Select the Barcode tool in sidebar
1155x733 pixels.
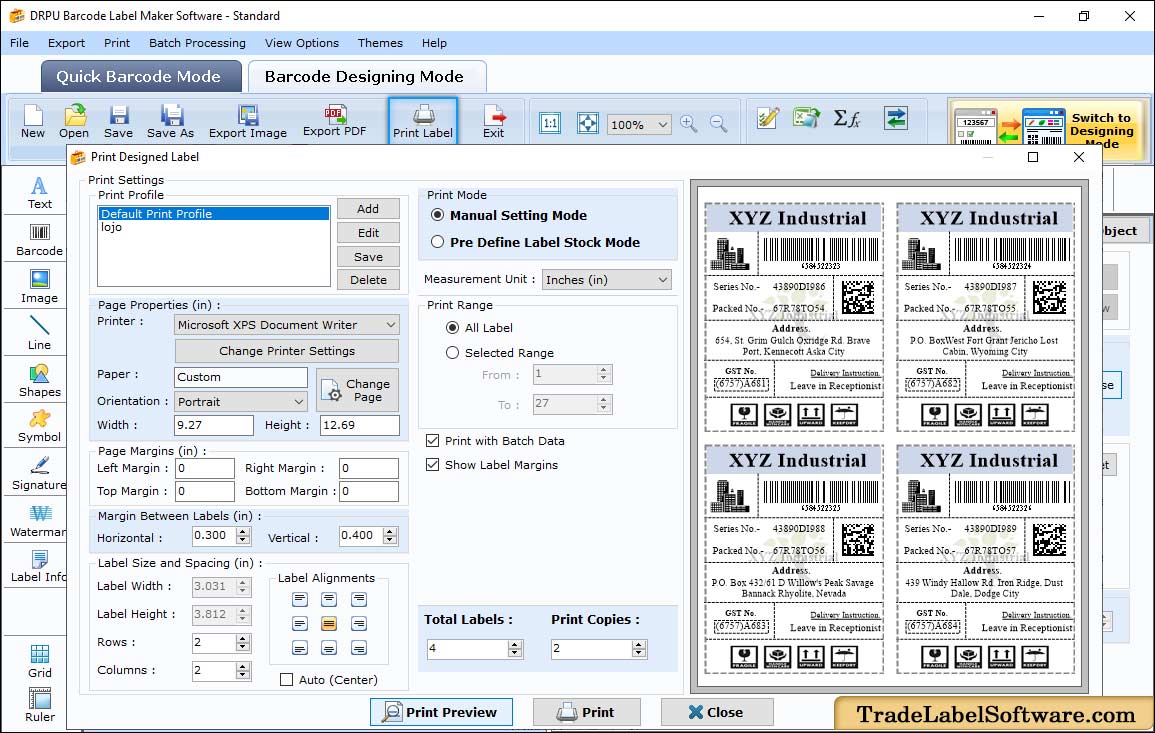tap(39, 240)
